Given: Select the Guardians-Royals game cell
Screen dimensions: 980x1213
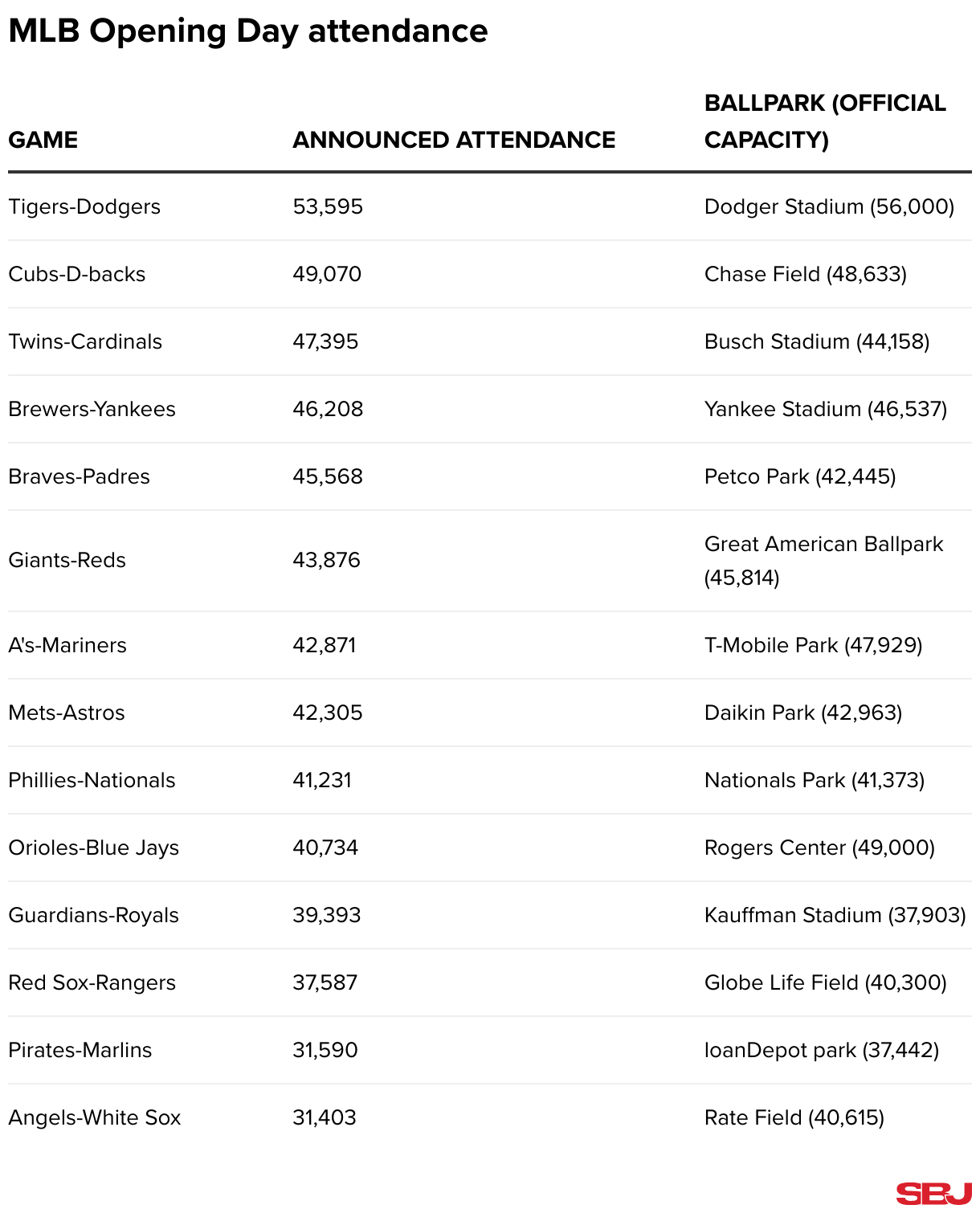Looking at the screenshot, I should 93,915.
